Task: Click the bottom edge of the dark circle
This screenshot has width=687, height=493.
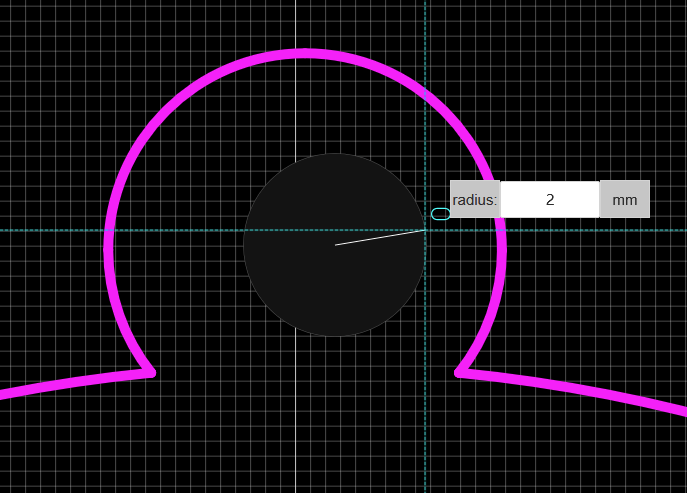Action: [x=335, y=335]
